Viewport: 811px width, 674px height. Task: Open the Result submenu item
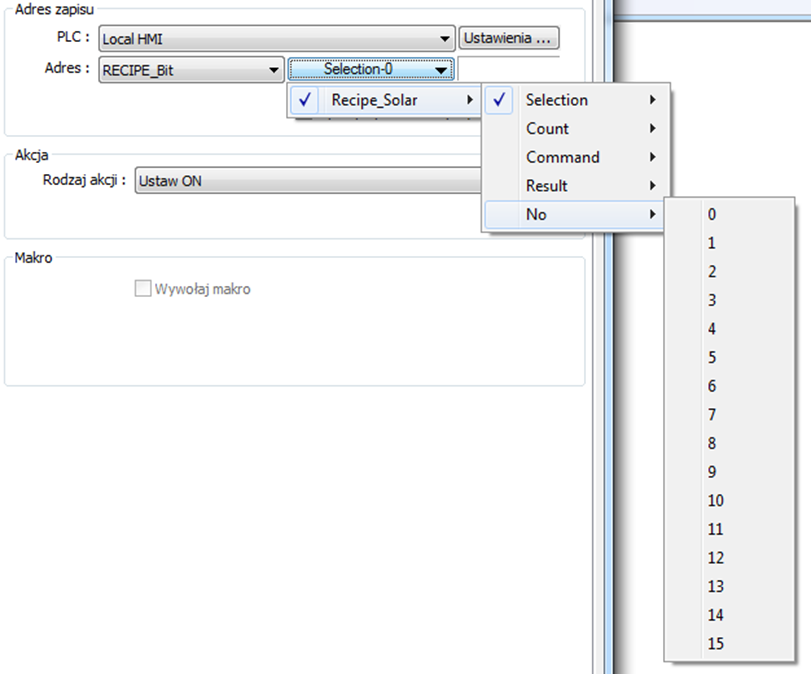pyautogui.click(x=575, y=185)
